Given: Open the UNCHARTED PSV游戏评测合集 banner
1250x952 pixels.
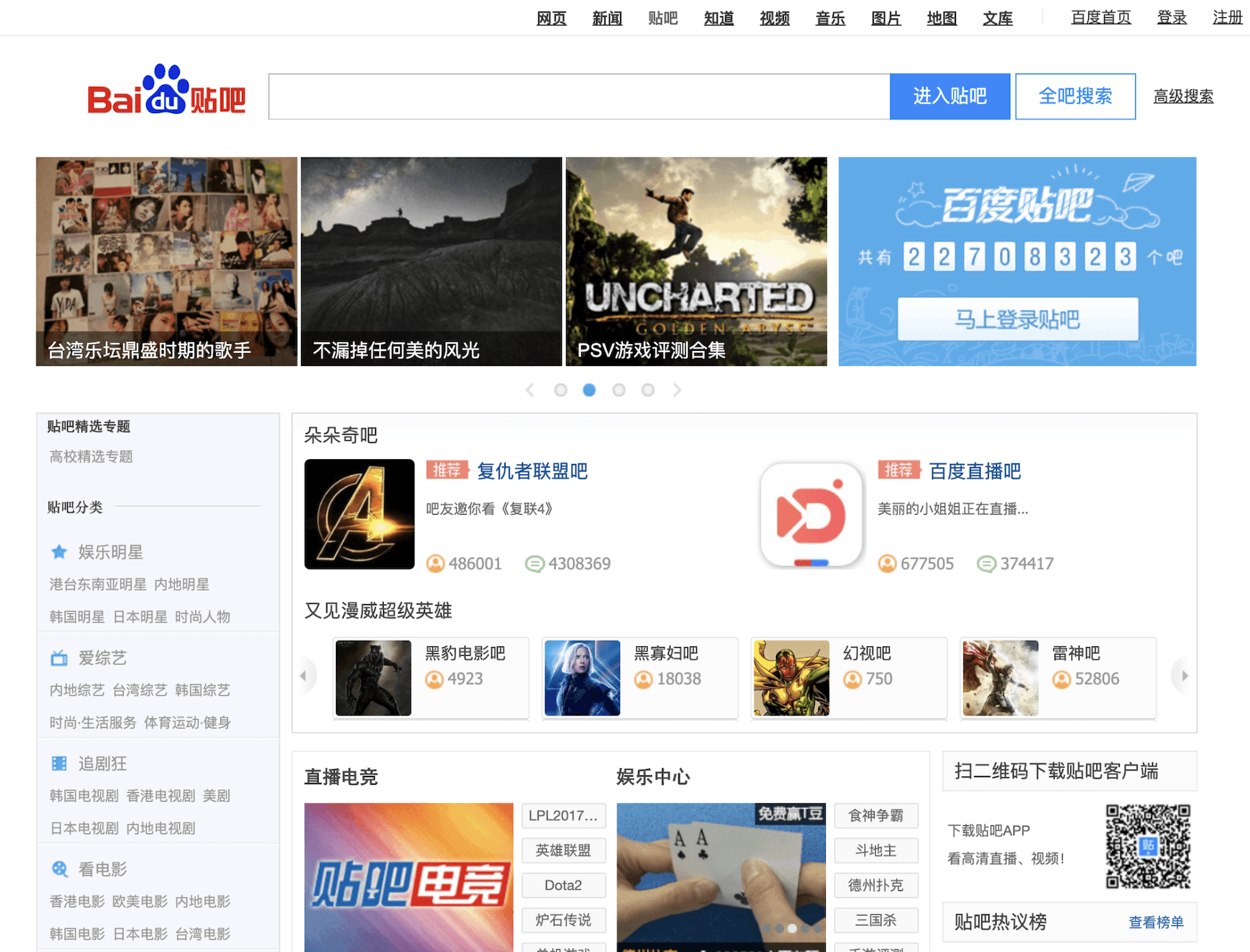Looking at the screenshot, I should tap(696, 261).
